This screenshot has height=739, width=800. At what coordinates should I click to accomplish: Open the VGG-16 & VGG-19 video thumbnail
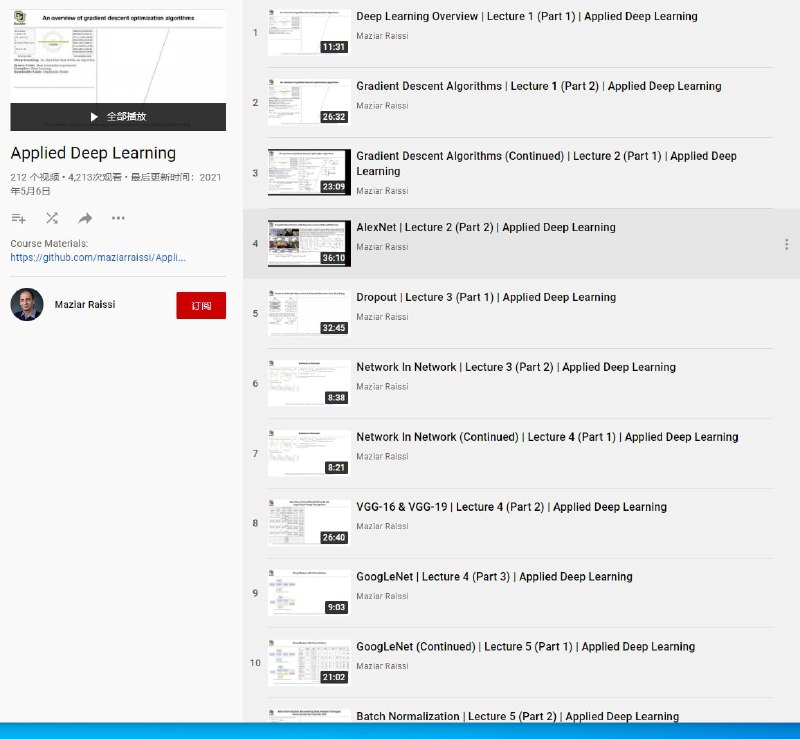click(309, 523)
